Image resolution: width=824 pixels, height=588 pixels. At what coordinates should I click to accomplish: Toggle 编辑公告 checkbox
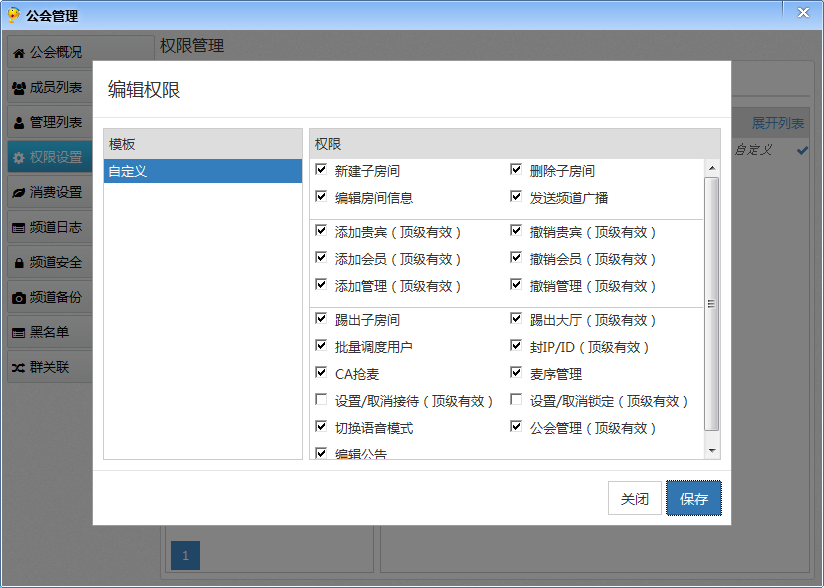coord(321,453)
